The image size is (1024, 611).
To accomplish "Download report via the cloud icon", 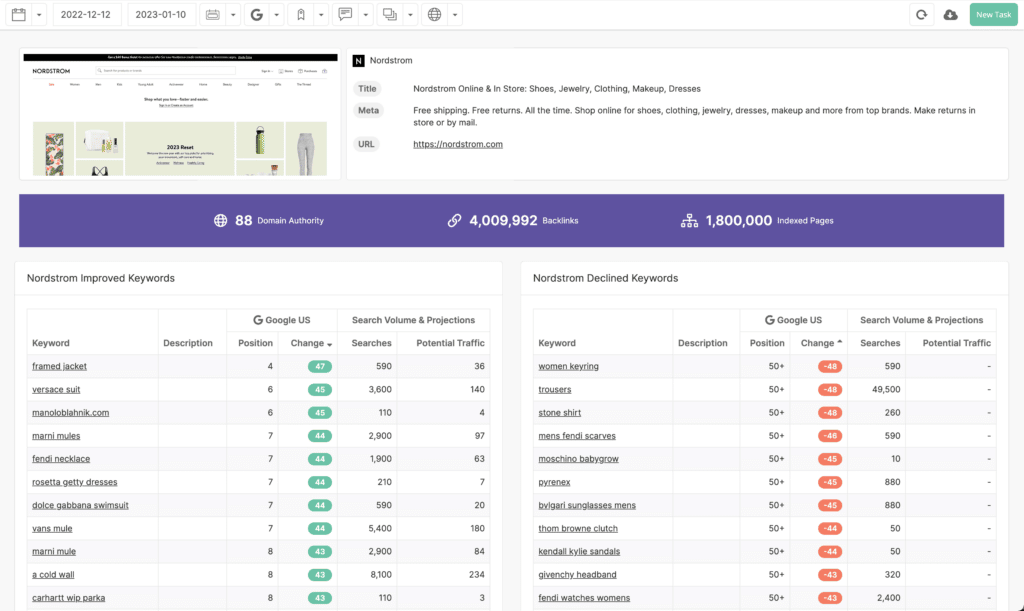I will tap(951, 14).
